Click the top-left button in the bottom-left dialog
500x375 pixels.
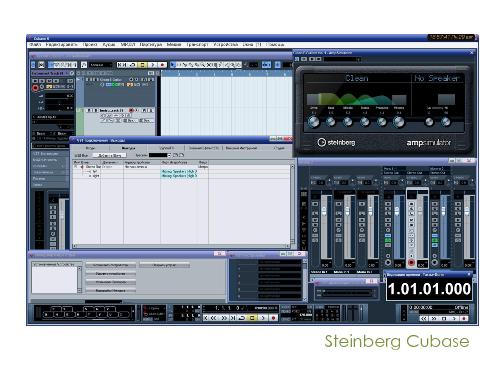[111, 265]
